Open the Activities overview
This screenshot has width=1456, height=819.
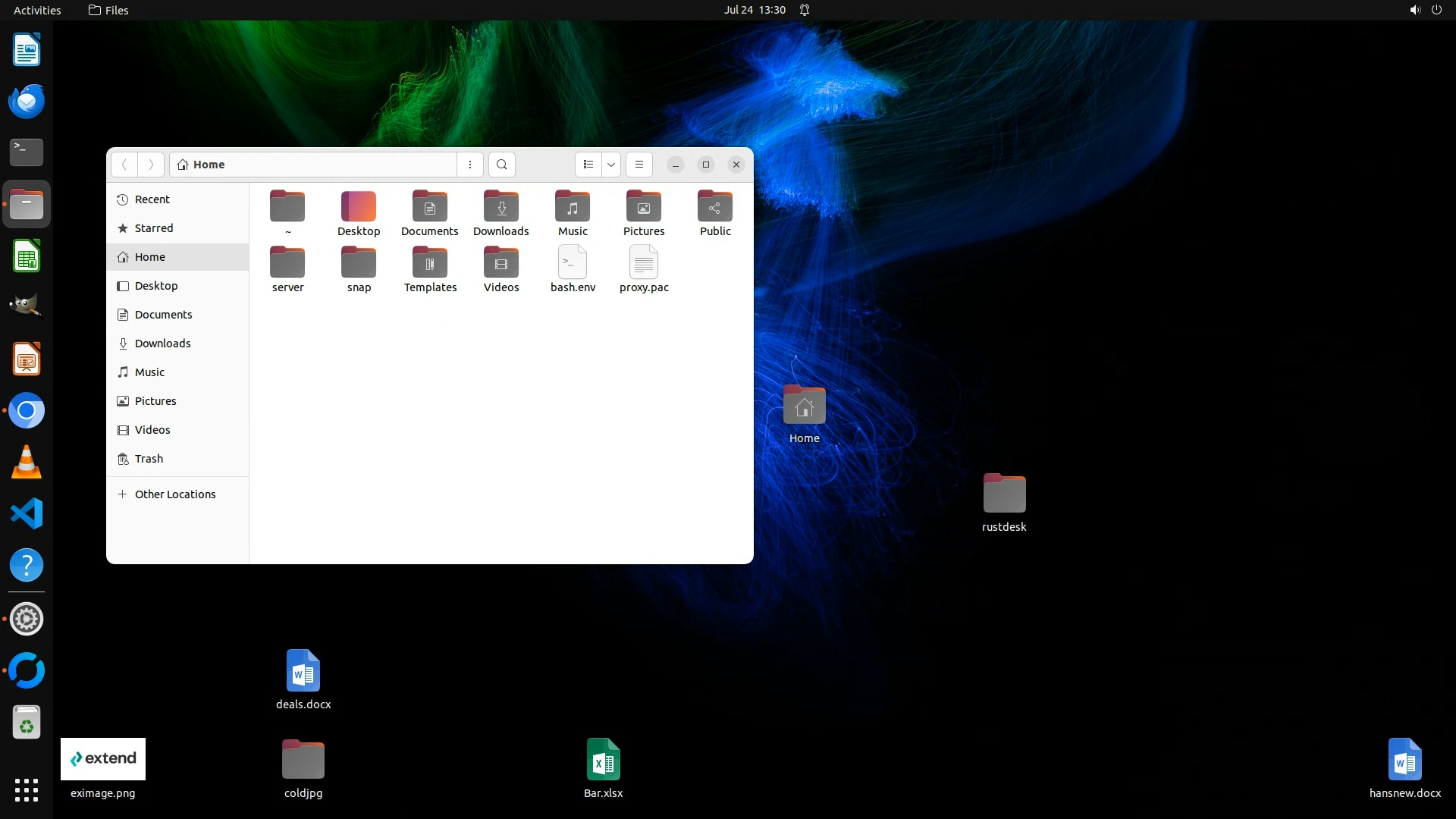(x=37, y=10)
